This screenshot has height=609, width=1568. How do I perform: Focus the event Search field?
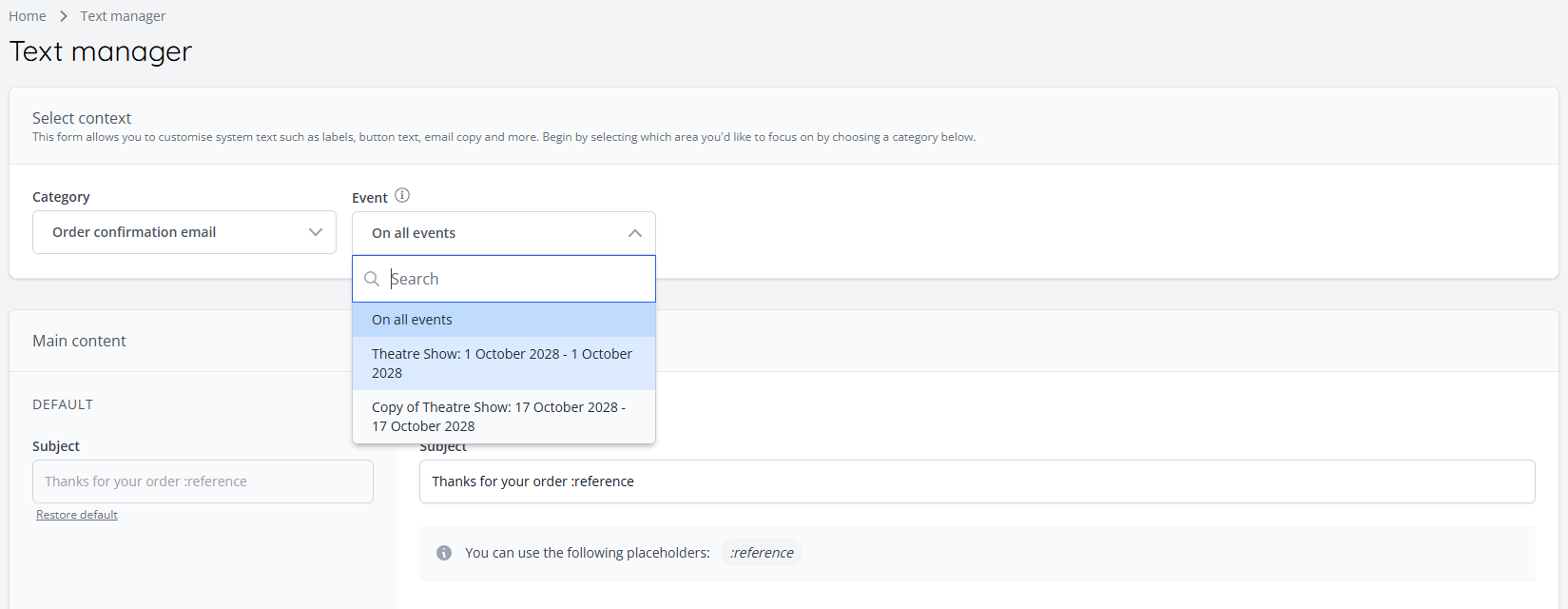tap(518, 279)
